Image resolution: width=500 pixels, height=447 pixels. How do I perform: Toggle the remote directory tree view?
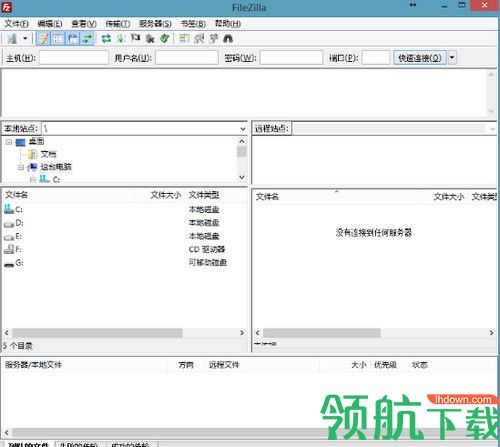click(x=73, y=39)
